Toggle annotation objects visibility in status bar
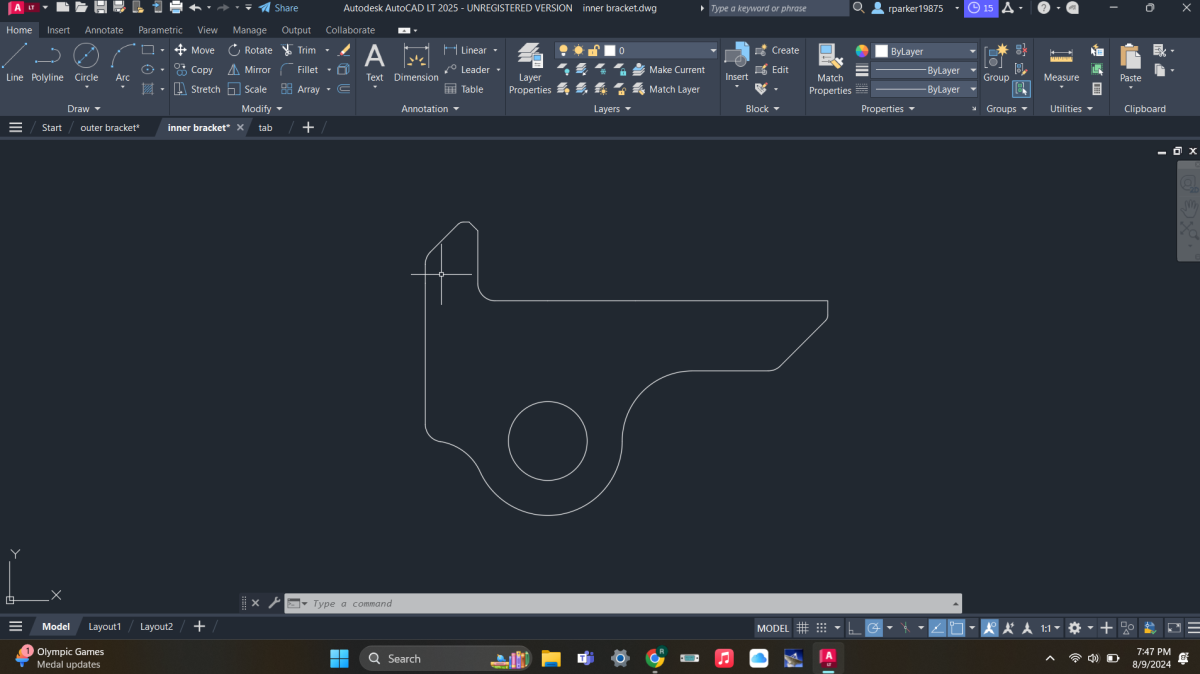This screenshot has height=674, width=1200. tap(989, 628)
